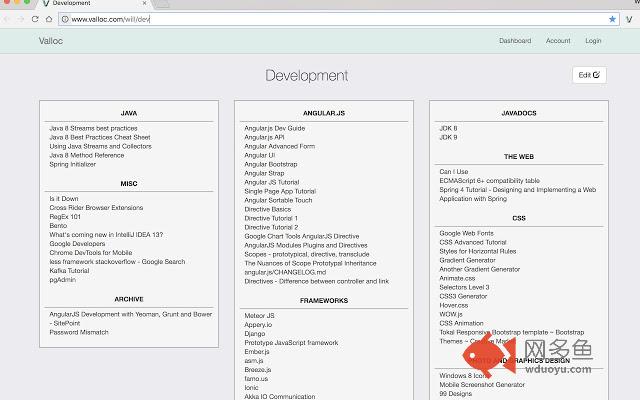
Task: Open the JDK 9 javadocs link
Action: click(x=448, y=137)
